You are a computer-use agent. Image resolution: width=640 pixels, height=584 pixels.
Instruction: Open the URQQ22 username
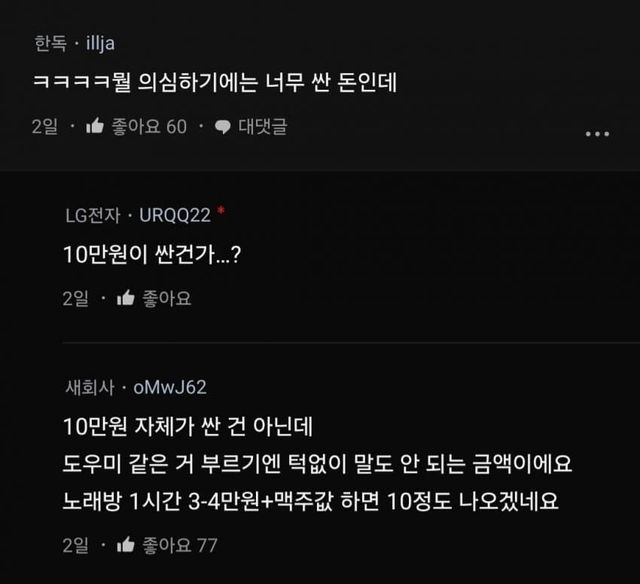tap(175, 215)
